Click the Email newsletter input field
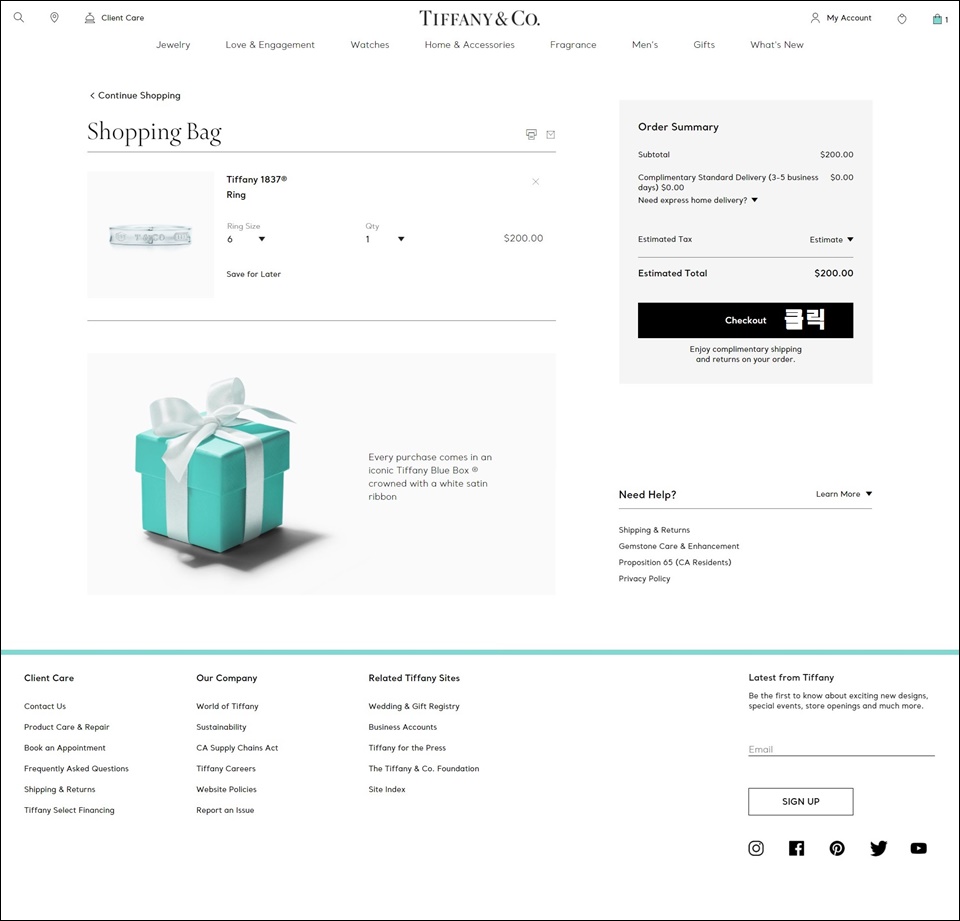 pyautogui.click(x=841, y=750)
